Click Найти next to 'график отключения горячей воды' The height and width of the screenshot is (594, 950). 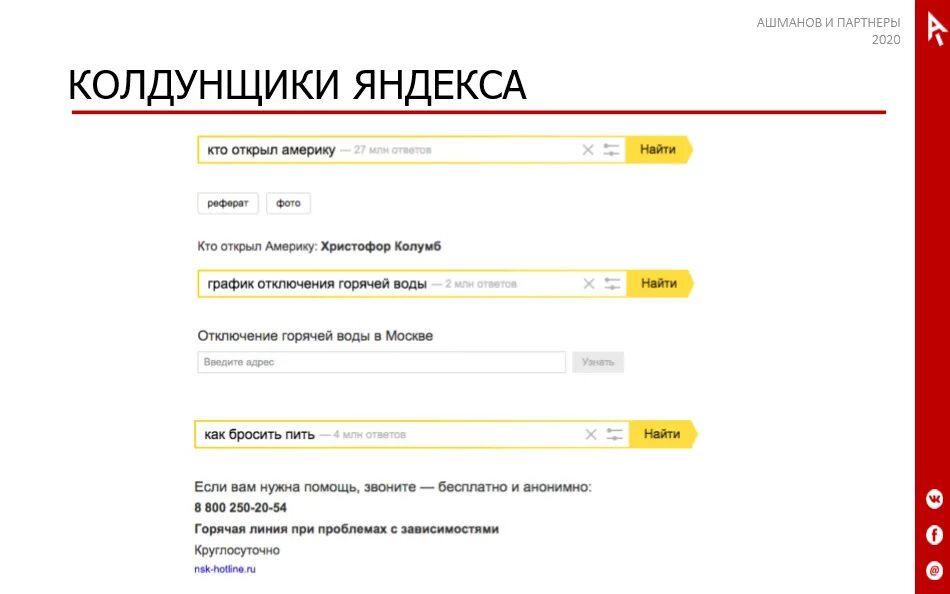660,283
